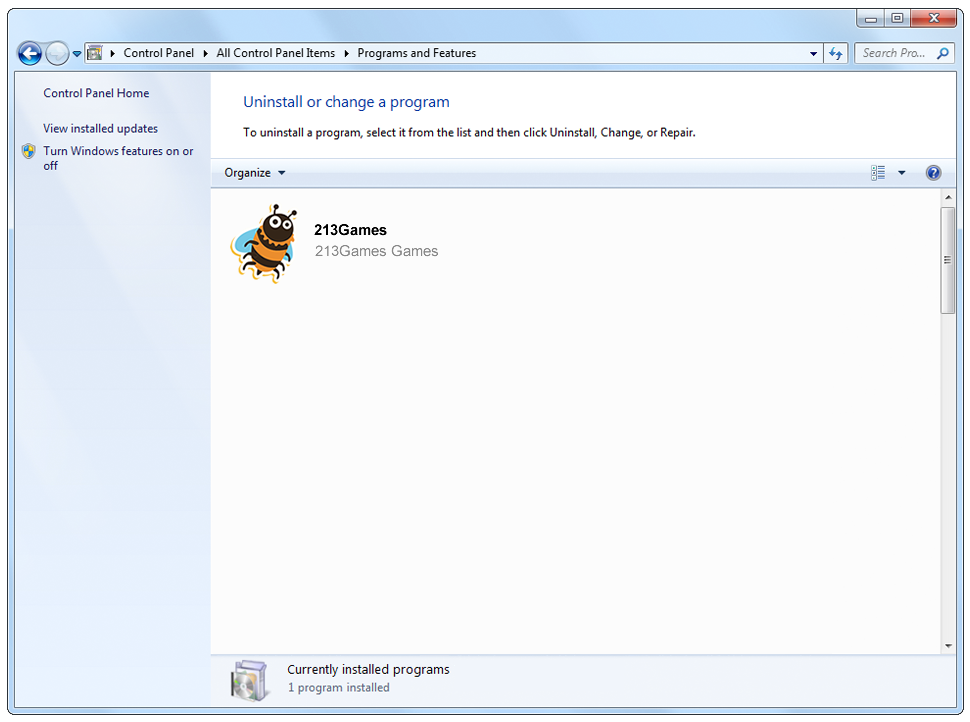Open the Organize menu
Screen dimensions: 970x722
point(254,173)
